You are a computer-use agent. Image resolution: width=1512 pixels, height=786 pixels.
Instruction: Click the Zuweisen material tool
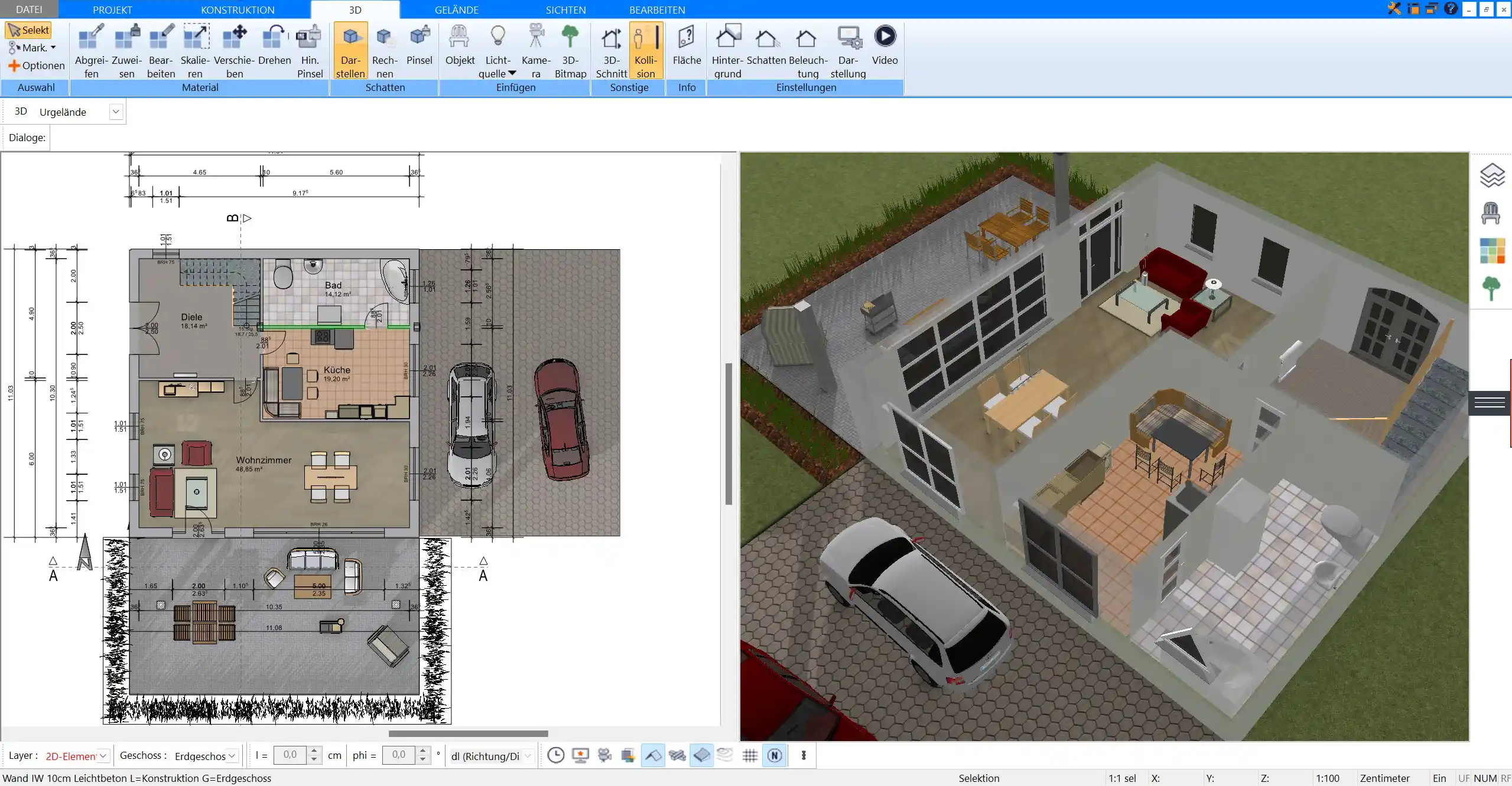[x=126, y=51]
